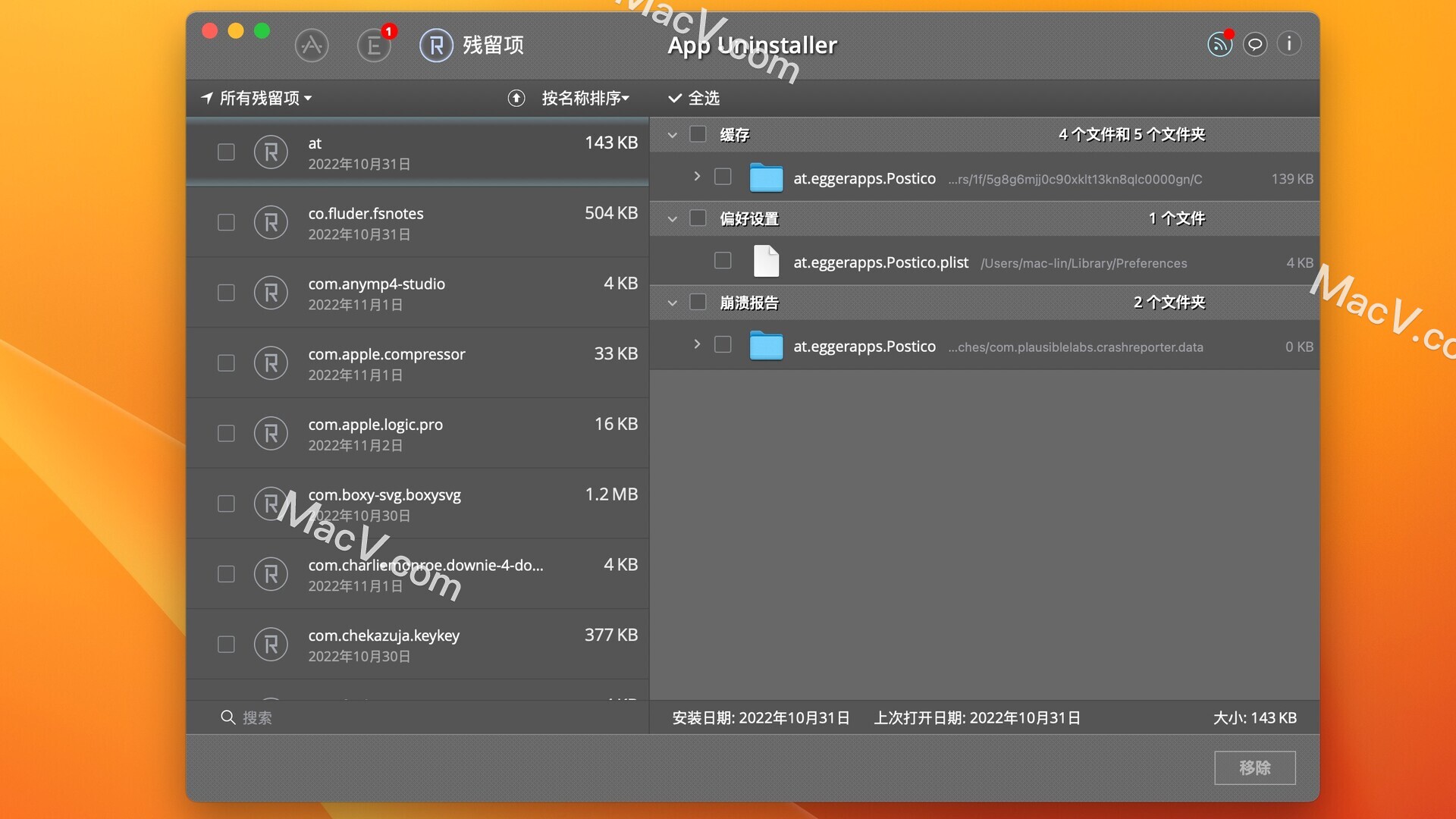Show app info via the i icon
The height and width of the screenshot is (819, 1456).
coord(1289,44)
